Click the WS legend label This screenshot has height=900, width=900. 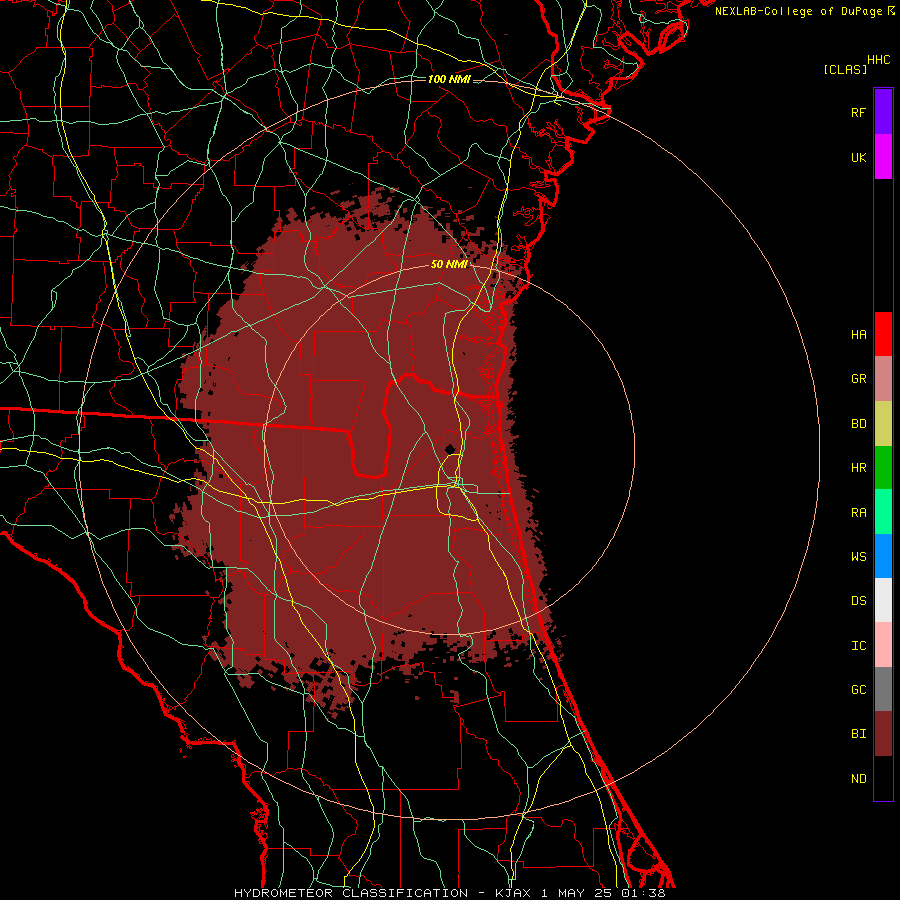(x=858, y=557)
